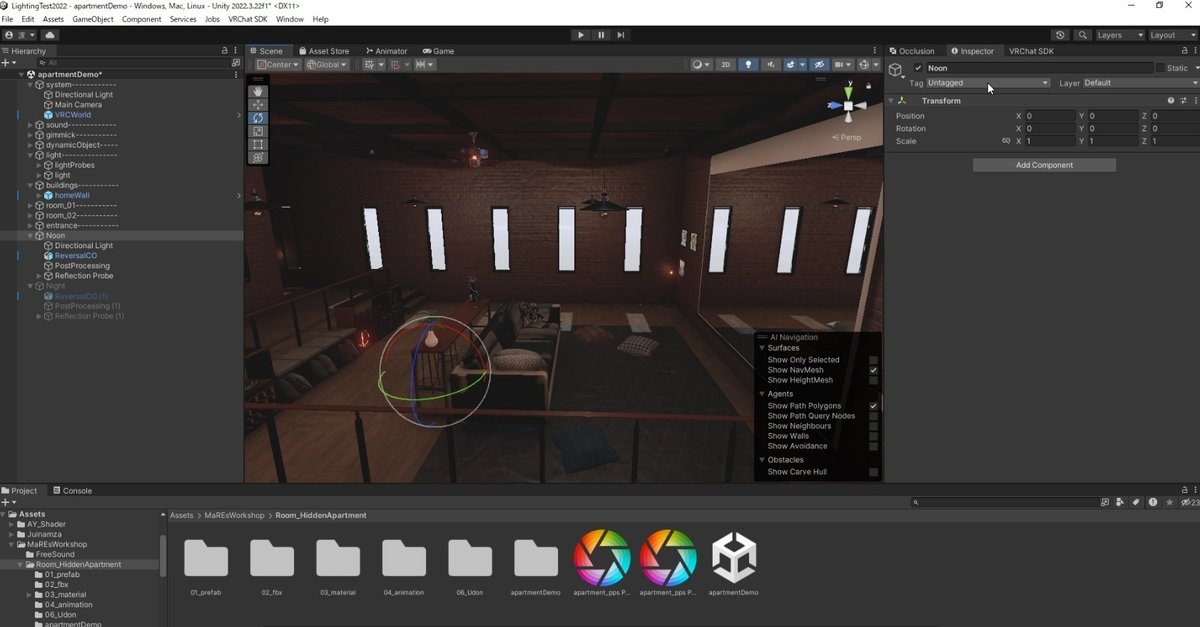Click the Pause button

[601, 35]
